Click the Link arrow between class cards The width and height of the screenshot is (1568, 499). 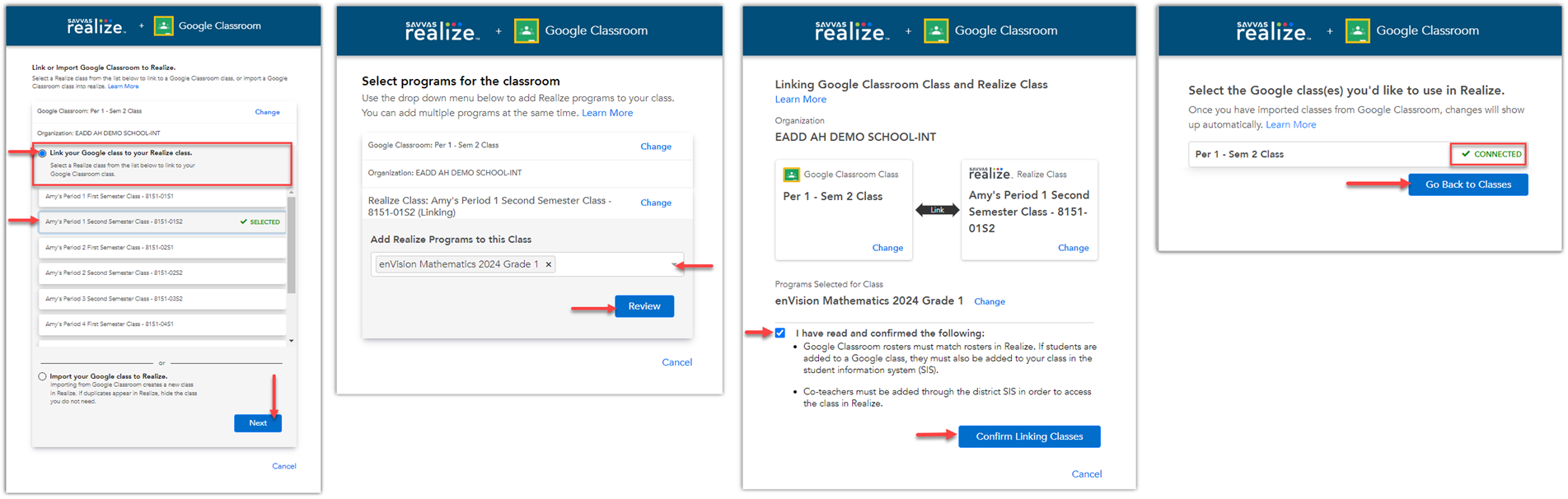pyautogui.click(x=937, y=209)
